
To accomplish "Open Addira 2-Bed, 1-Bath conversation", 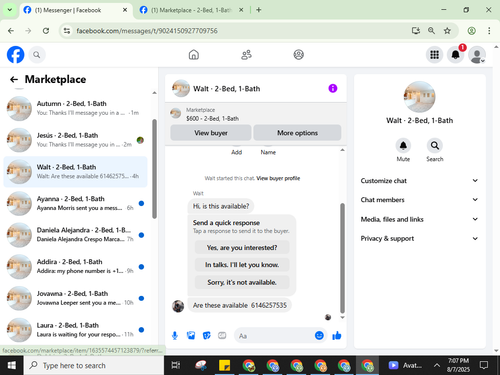I will point(75,266).
